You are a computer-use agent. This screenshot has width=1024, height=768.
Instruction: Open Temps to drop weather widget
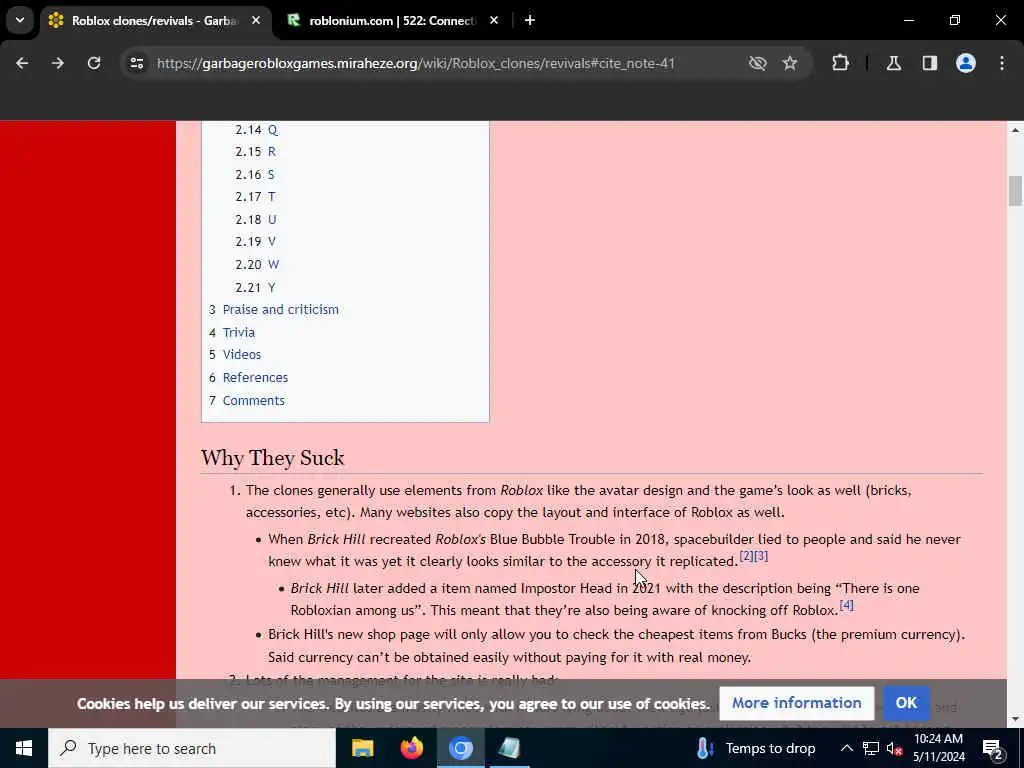pos(756,748)
